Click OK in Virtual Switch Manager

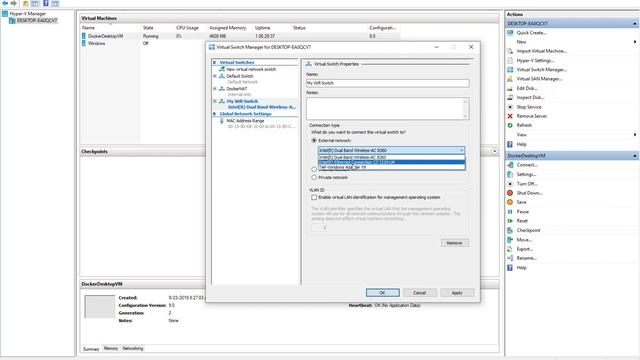382,293
